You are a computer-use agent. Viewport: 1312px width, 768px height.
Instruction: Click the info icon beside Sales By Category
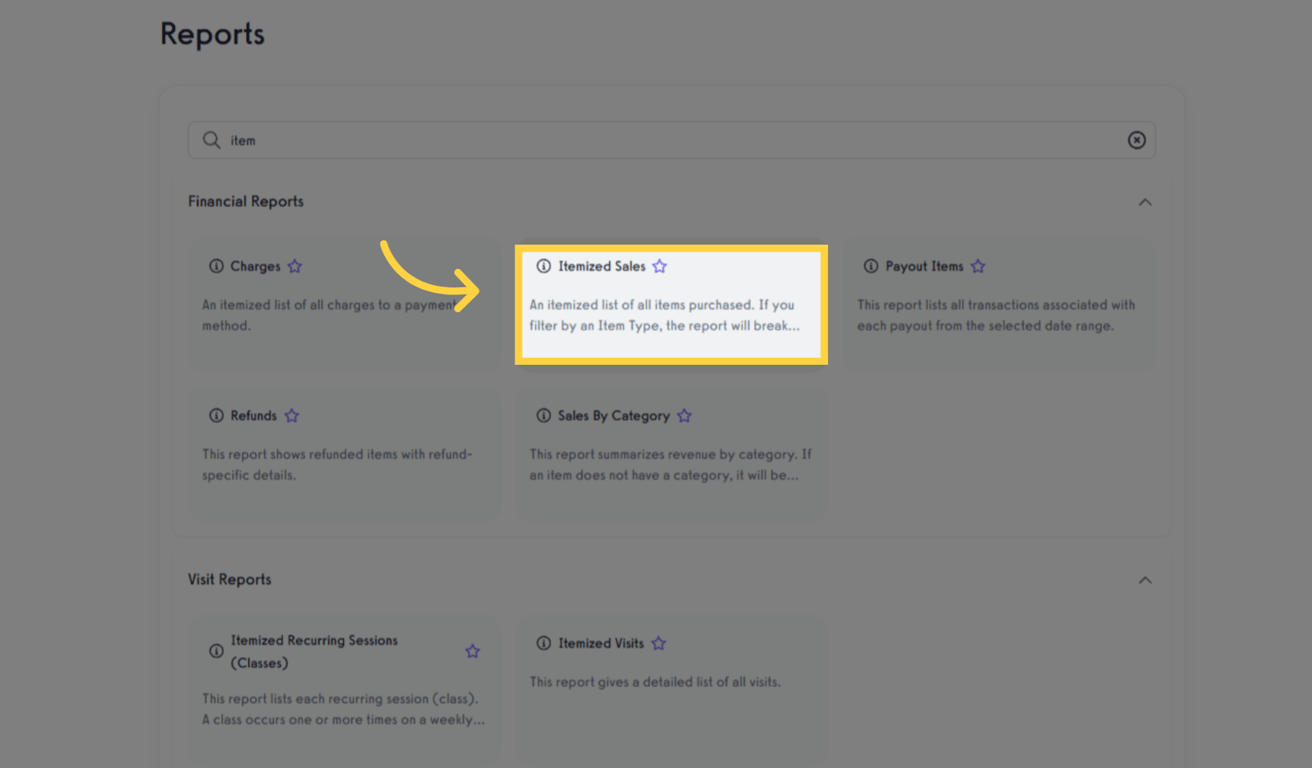[x=543, y=415]
